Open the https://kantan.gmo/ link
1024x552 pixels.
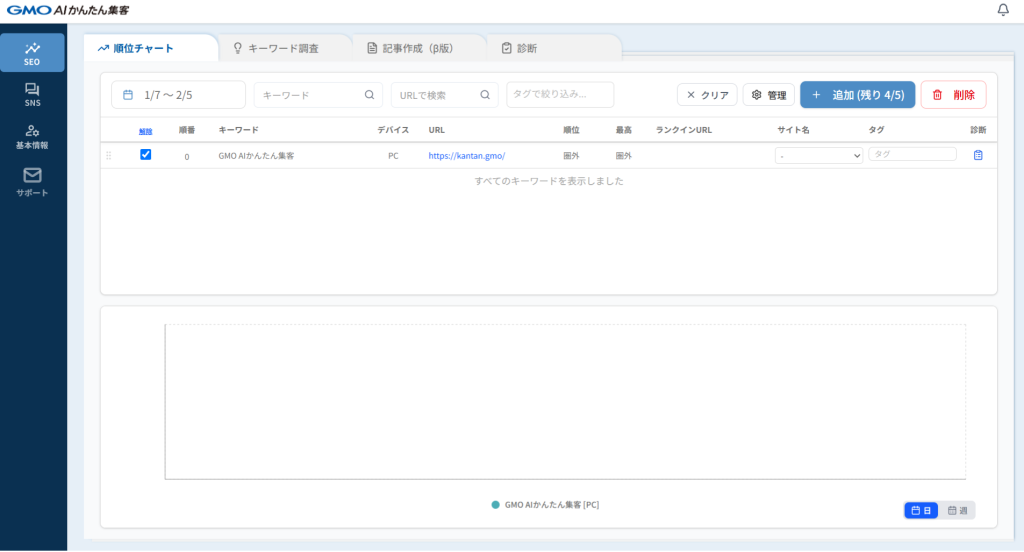(467, 156)
